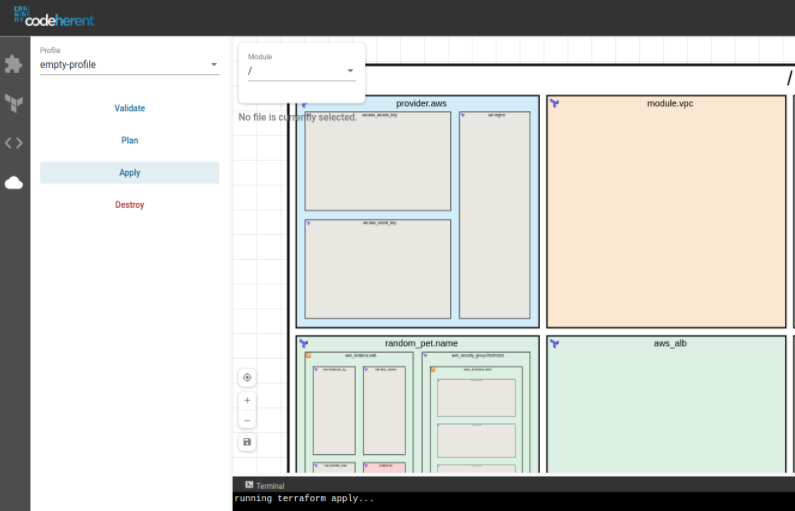795x511 pixels.
Task: Open the code brackets sidebar icon
Action: pyautogui.click(x=14, y=143)
